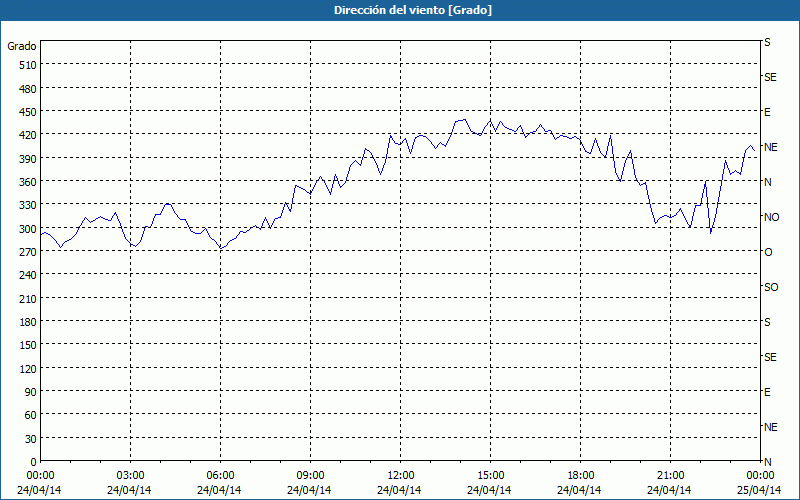Viewport: 800px width, 500px height.
Task: Click the 'E' compass label level with 450
Action: [767, 112]
